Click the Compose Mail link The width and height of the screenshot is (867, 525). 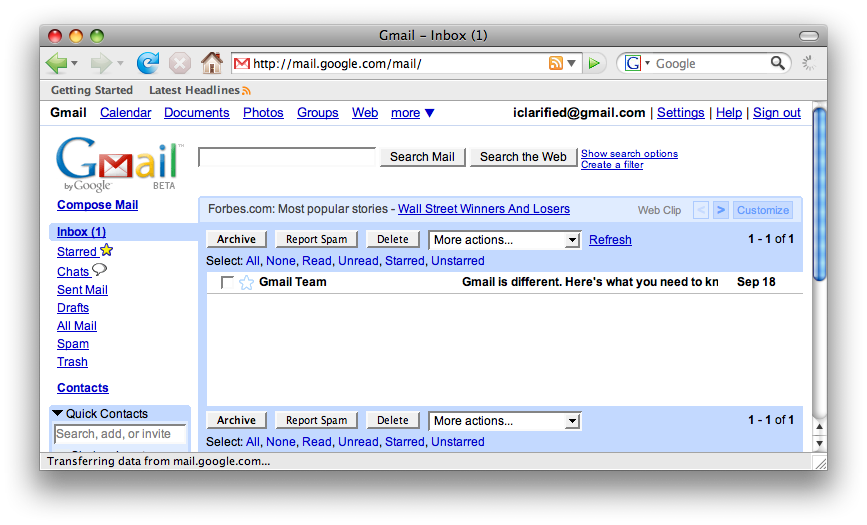(x=97, y=205)
